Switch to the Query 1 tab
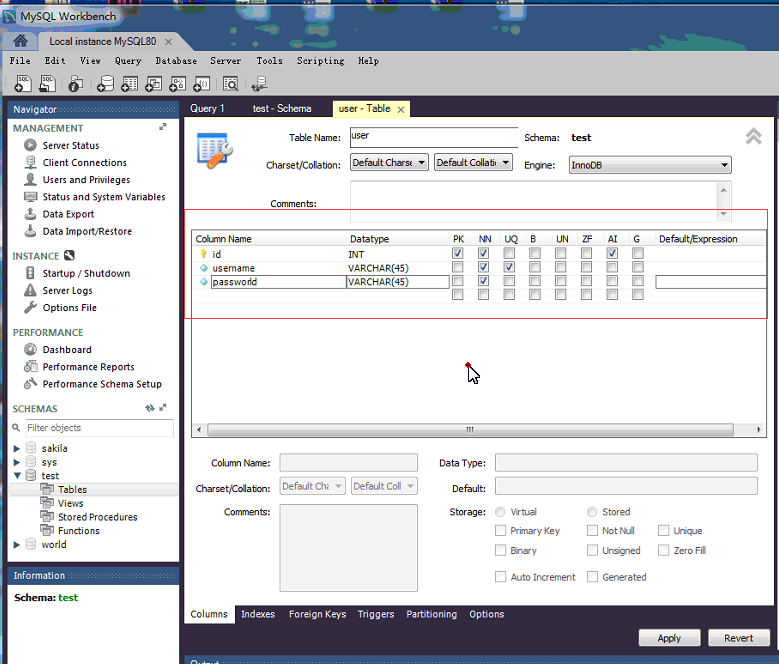This screenshot has height=664, width=779. tap(207, 108)
